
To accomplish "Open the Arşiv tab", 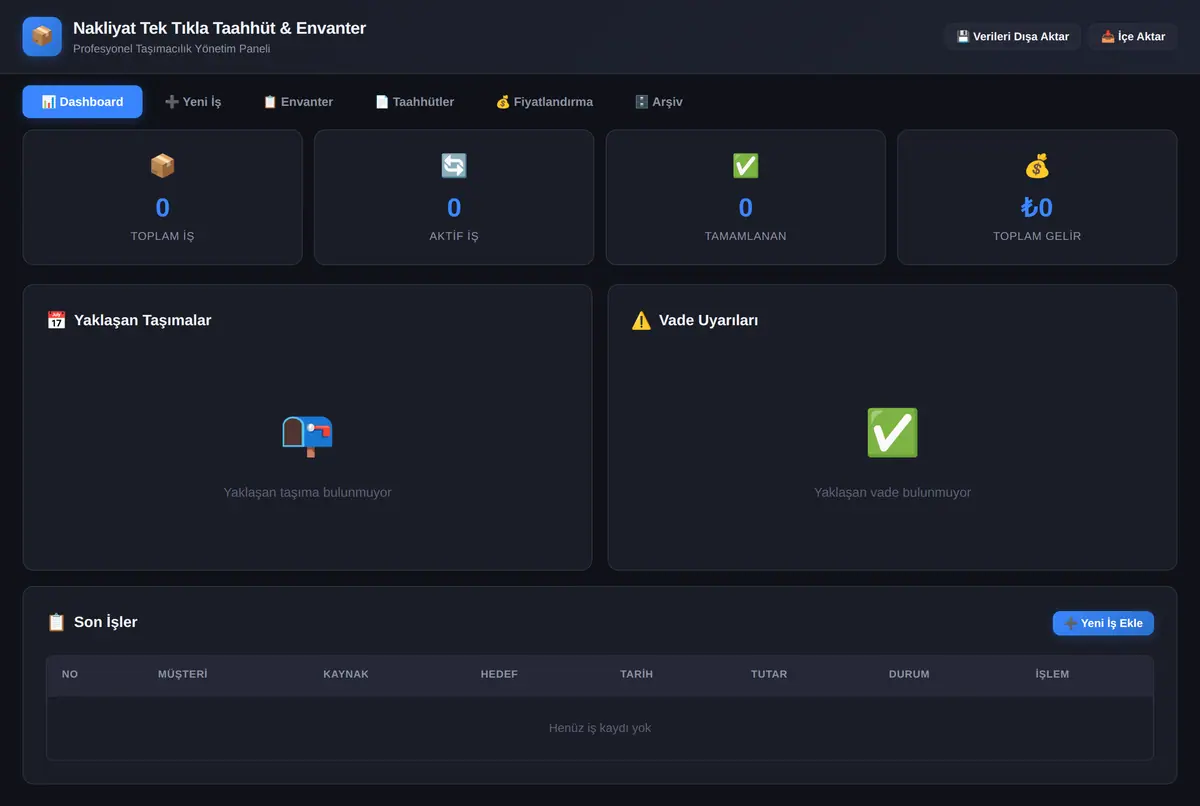I will pyautogui.click(x=659, y=102).
